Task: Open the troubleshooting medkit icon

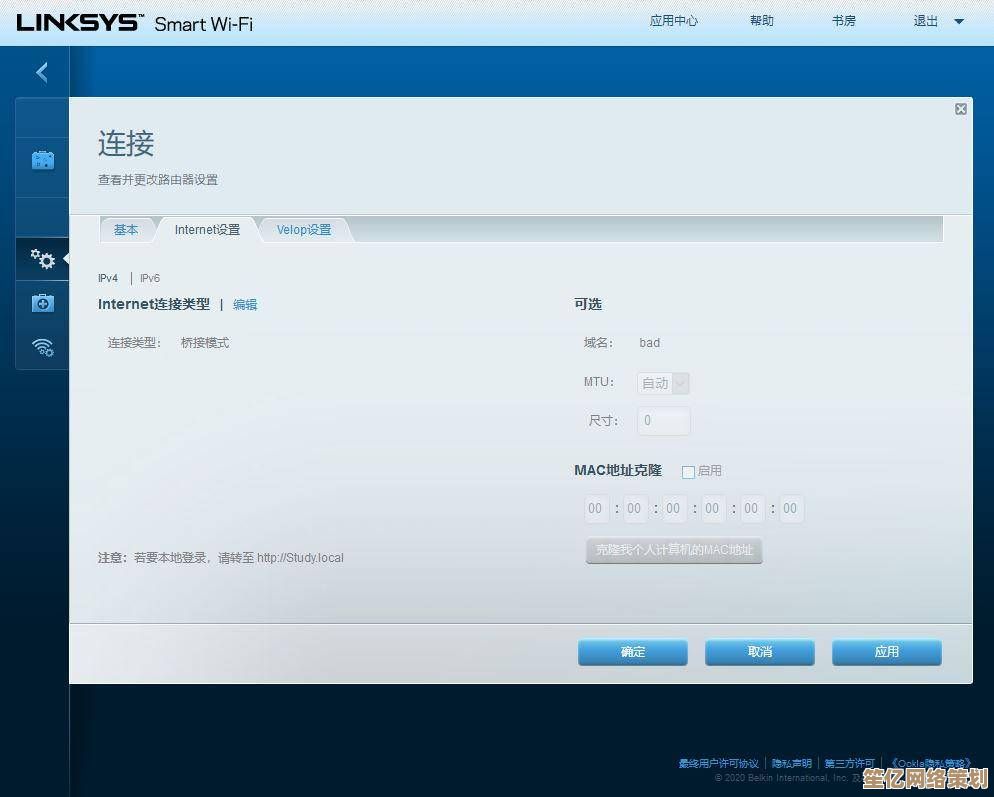Action: coord(43,303)
